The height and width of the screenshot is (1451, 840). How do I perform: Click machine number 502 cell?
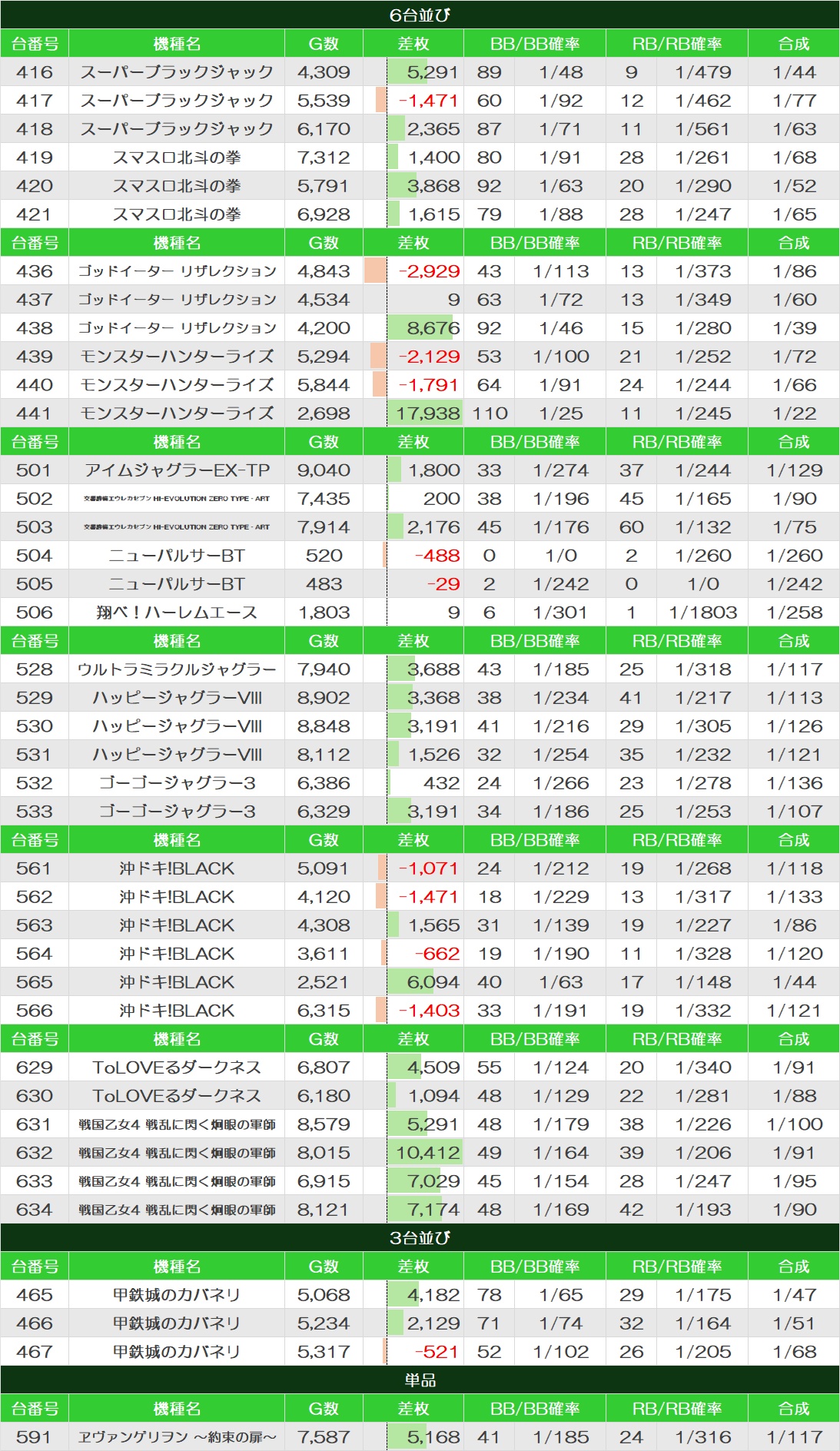pyautogui.click(x=35, y=499)
